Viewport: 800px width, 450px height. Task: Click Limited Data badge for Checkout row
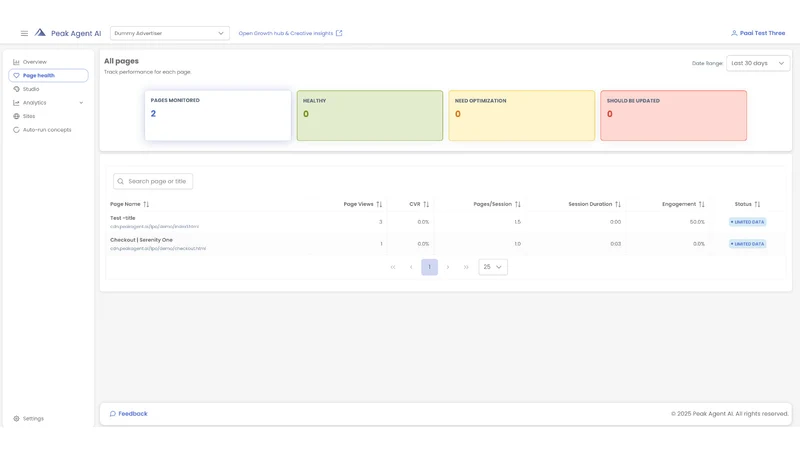(x=747, y=244)
